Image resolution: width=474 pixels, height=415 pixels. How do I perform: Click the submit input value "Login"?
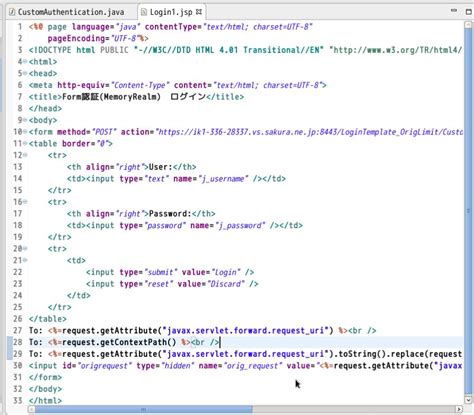point(226,272)
